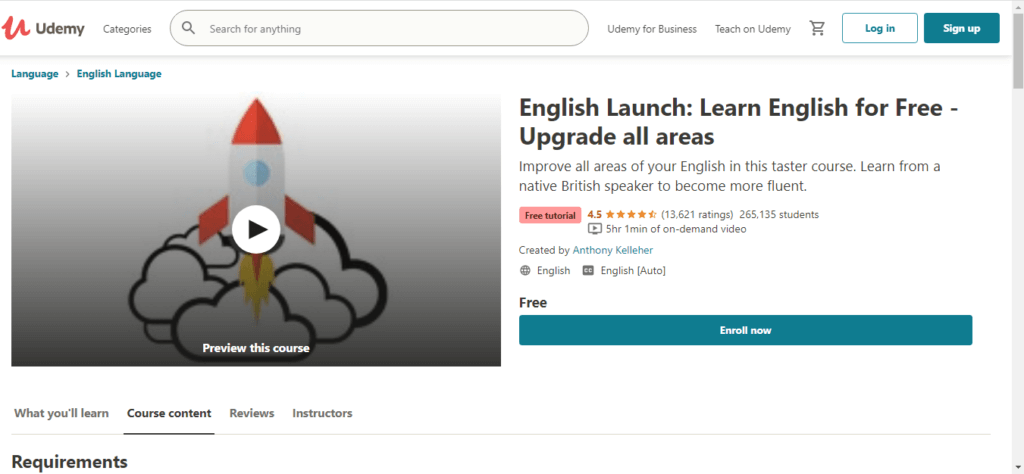Image resolution: width=1024 pixels, height=474 pixels.
Task: Click the 13,621 ratings text
Action: 697,214
